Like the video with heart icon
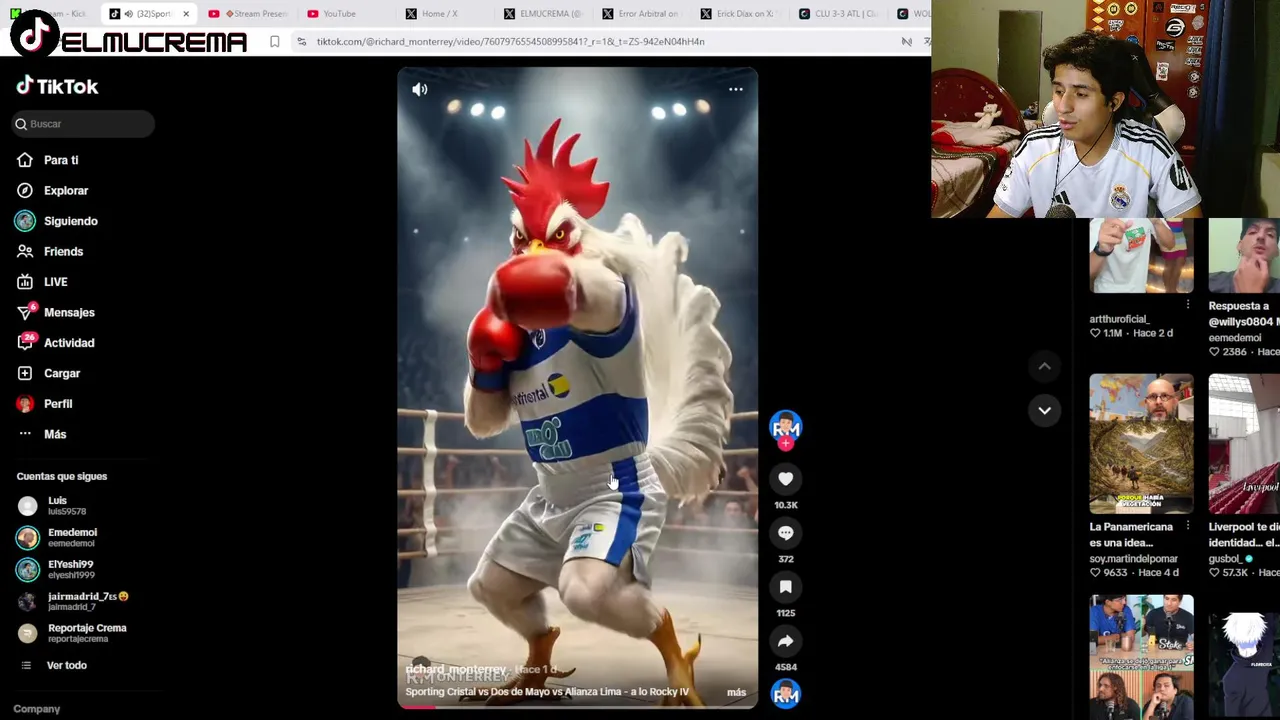The image size is (1280, 720). point(786,479)
